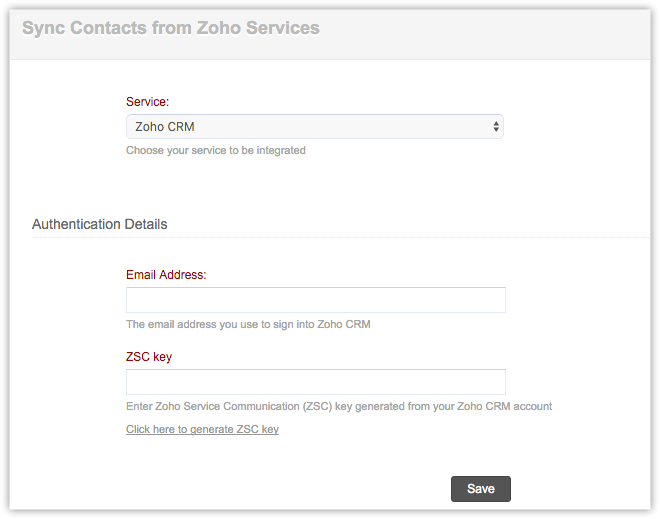Open 'Click here to generate ZSC key' link

coord(202,429)
